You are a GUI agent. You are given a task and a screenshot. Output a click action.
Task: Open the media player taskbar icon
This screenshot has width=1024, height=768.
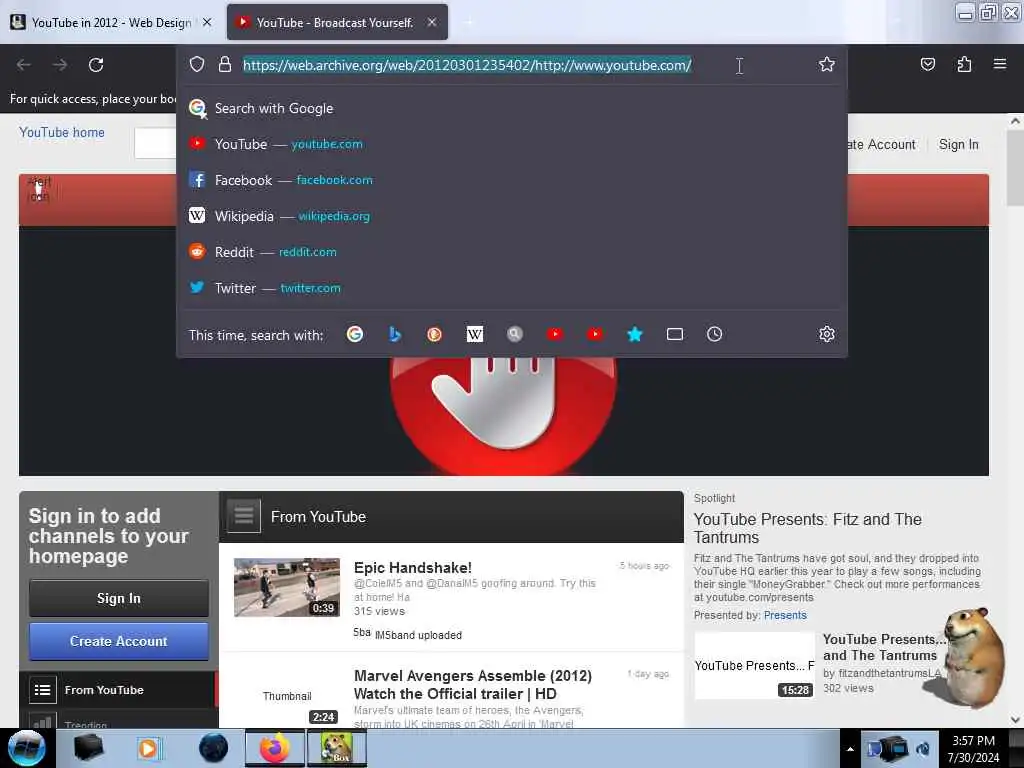point(149,748)
